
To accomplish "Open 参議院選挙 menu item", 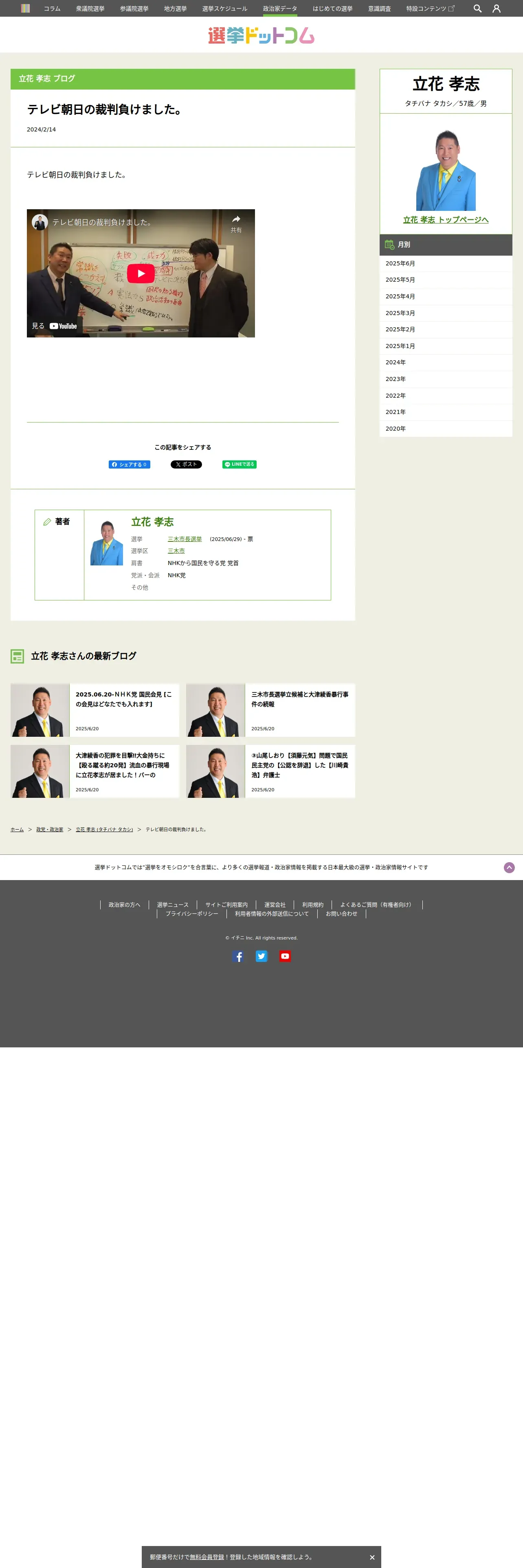I will tap(134, 9).
